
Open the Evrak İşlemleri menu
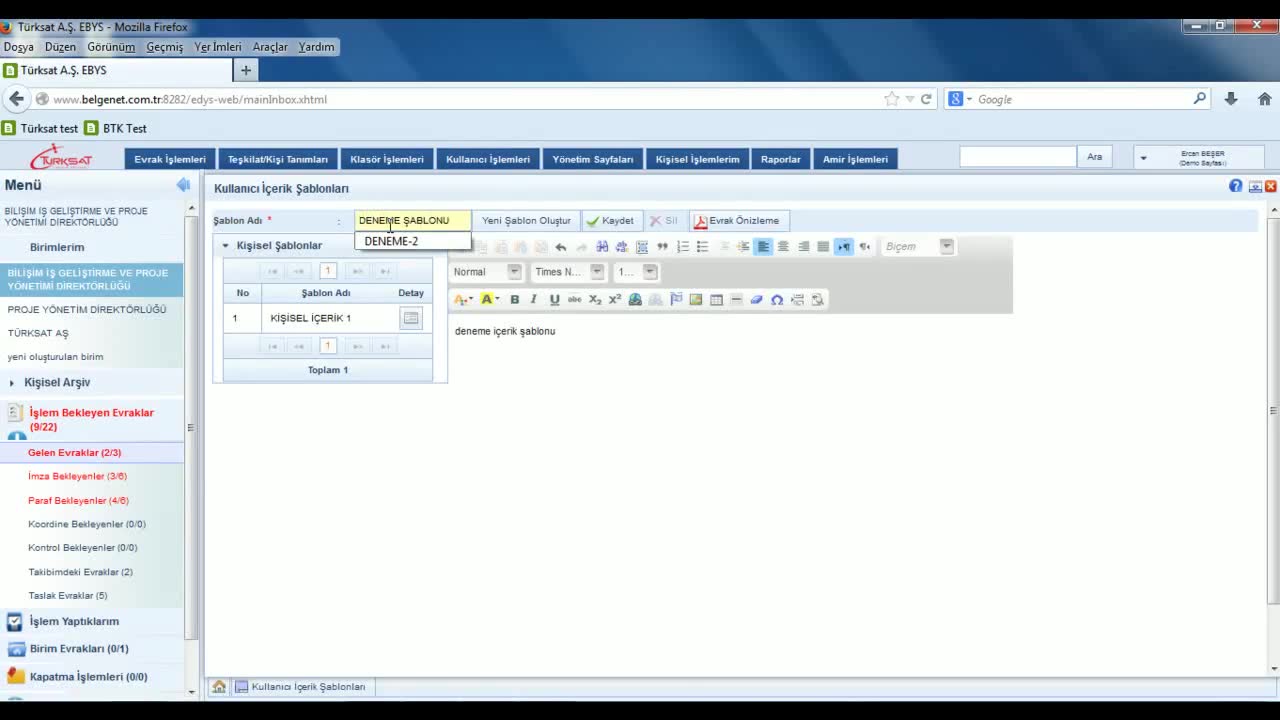pyautogui.click(x=170, y=159)
